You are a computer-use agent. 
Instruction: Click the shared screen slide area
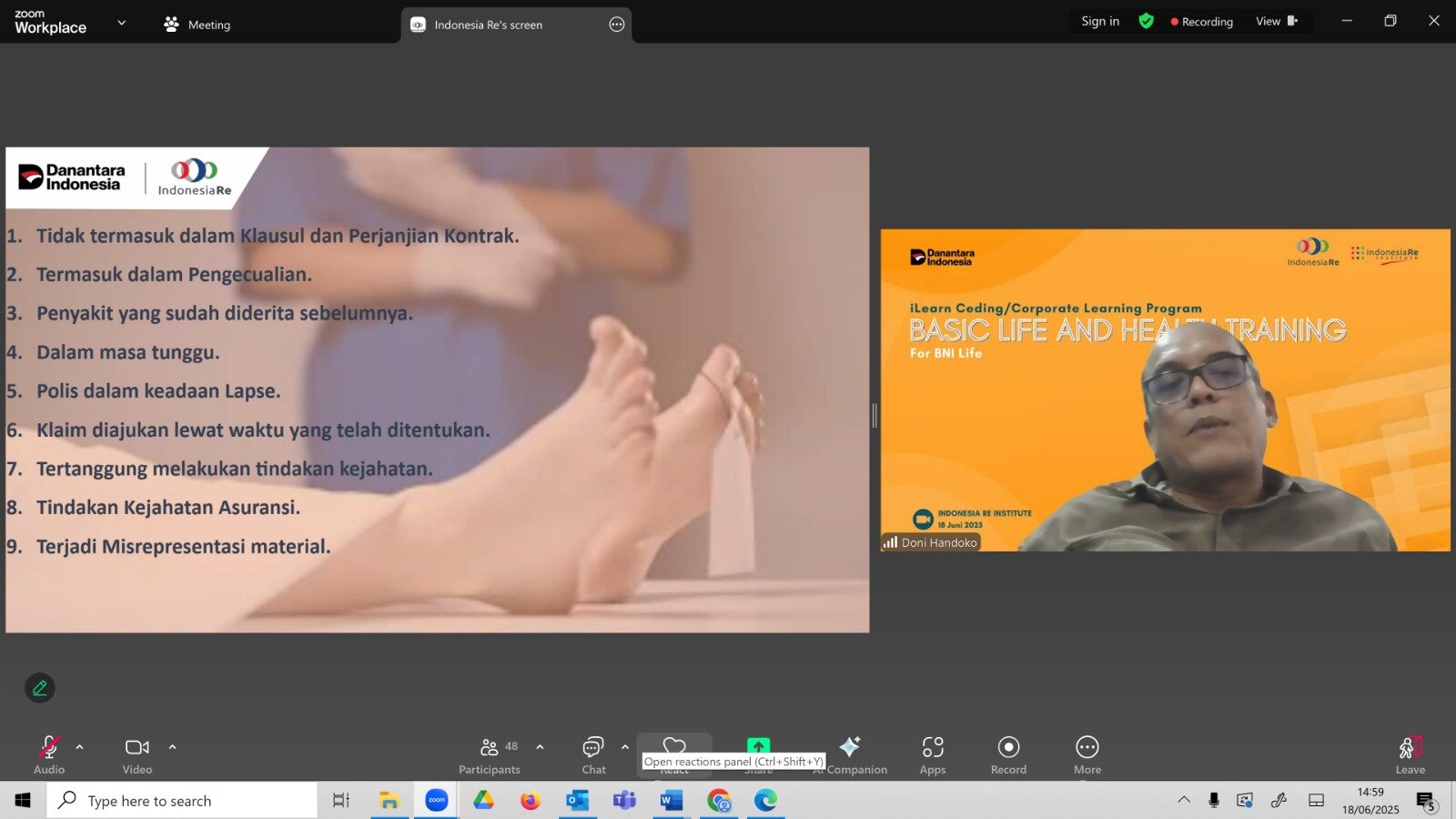pos(438,390)
